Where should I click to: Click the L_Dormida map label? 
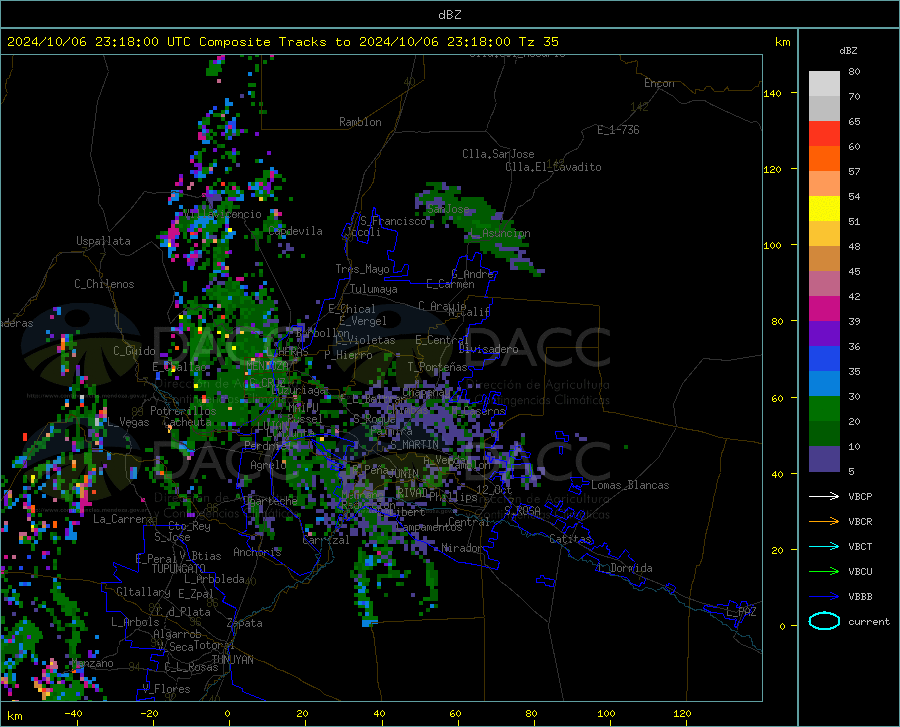pos(625,568)
